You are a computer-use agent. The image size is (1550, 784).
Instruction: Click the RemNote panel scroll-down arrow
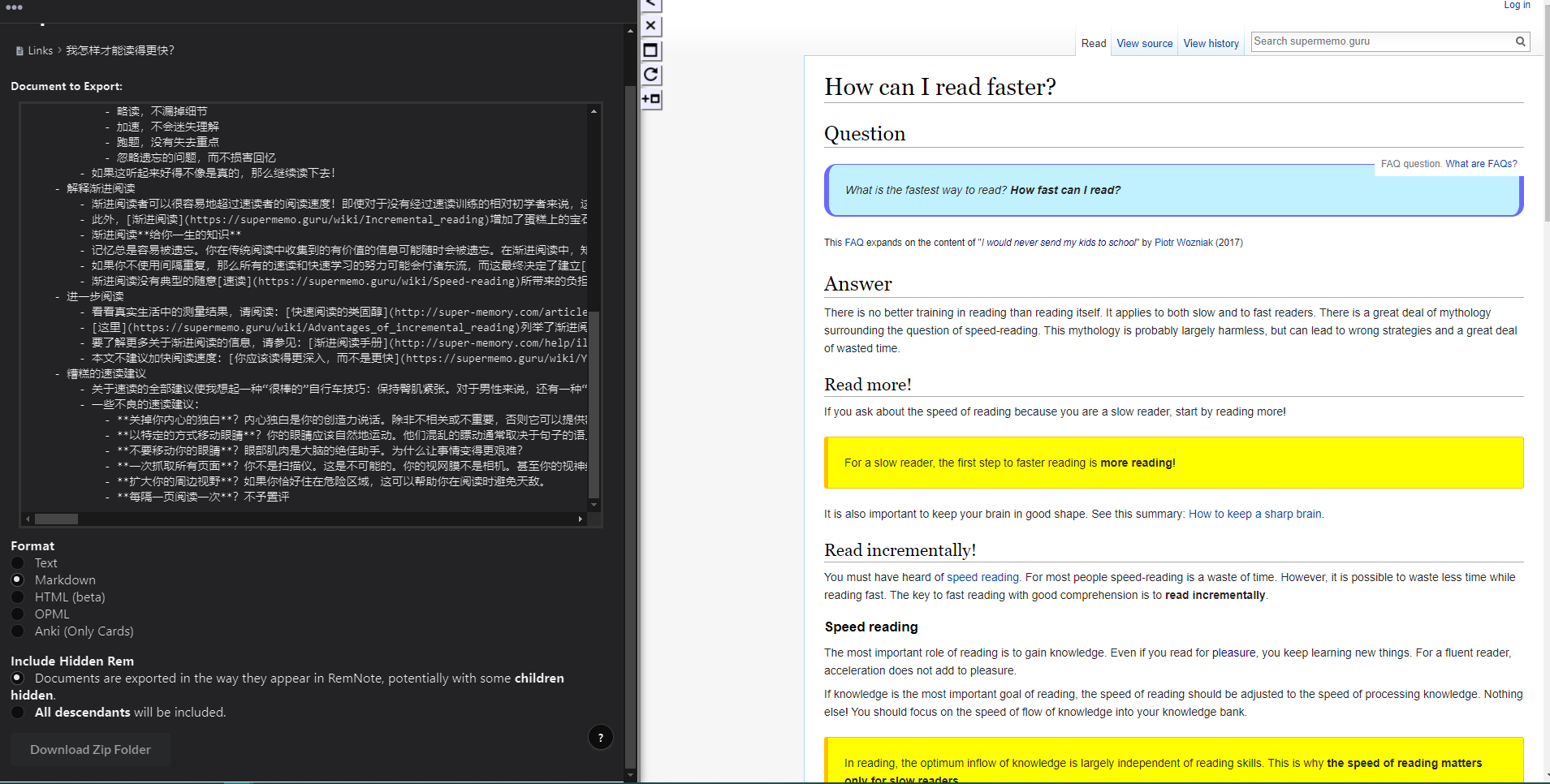pos(631,776)
